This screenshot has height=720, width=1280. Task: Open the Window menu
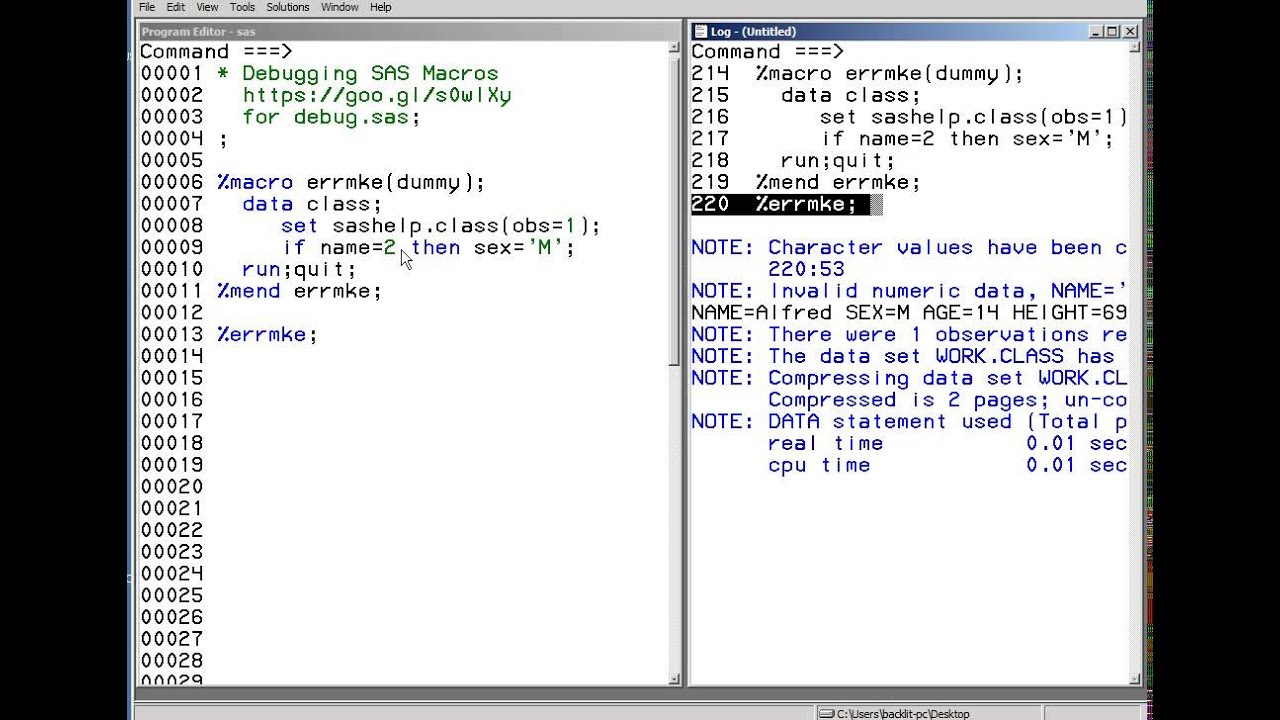tap(340, 7)
